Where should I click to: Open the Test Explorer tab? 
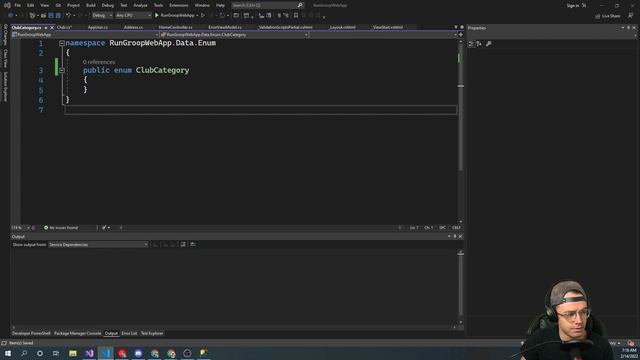(152, 333)
